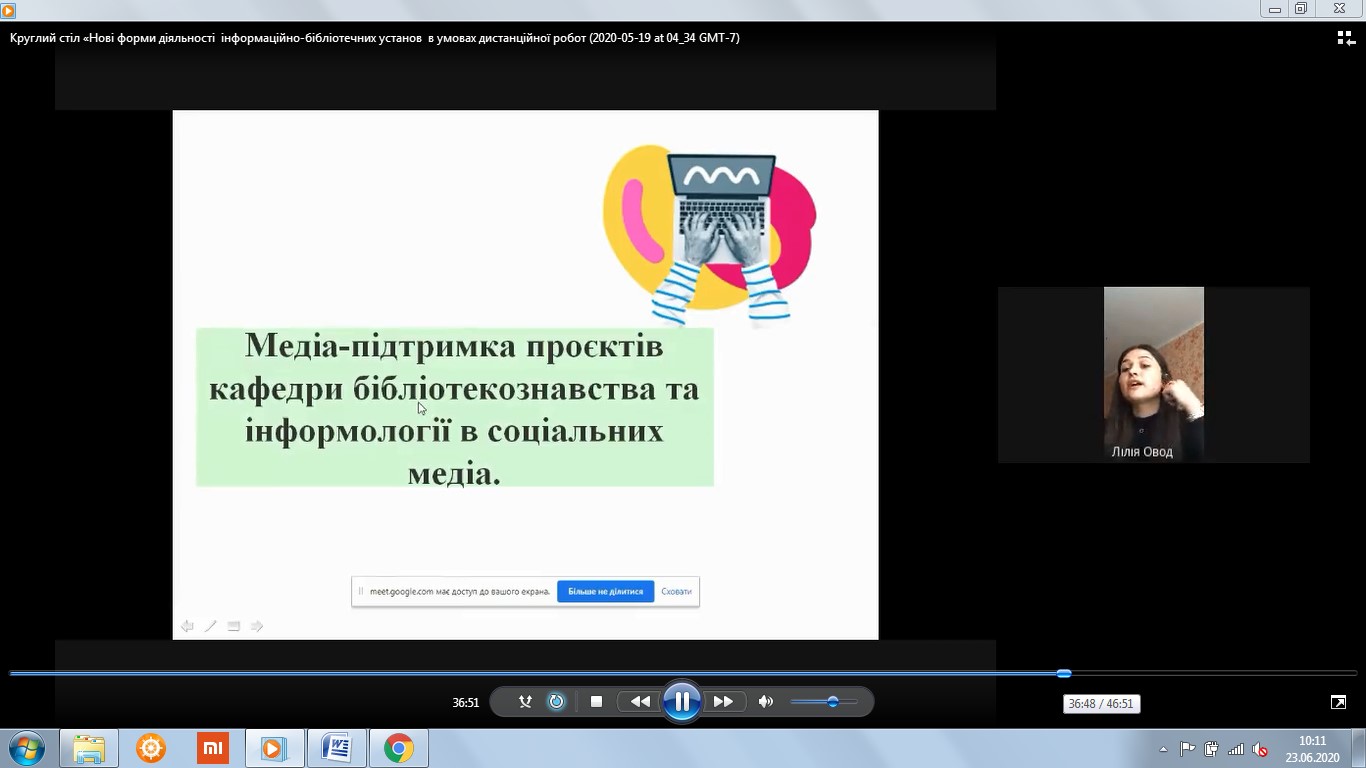Click the fast-forward button
Viewport: 1366px width, 768px height.
click(x=723, y=702)
